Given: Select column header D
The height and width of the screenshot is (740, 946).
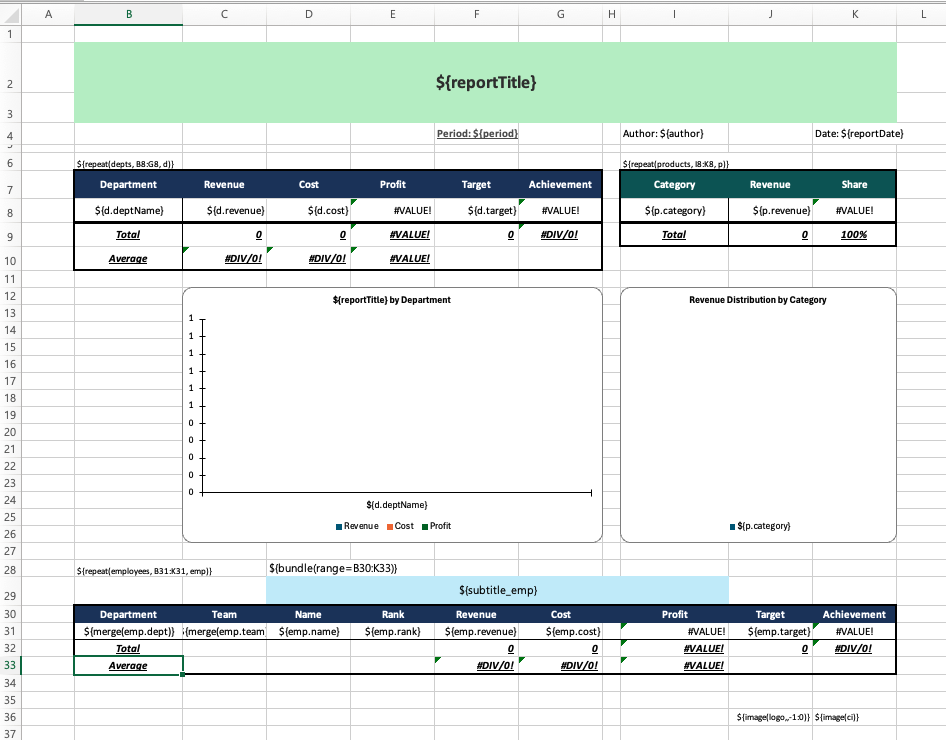Looking at the screenshot, I should coord(308,14).
